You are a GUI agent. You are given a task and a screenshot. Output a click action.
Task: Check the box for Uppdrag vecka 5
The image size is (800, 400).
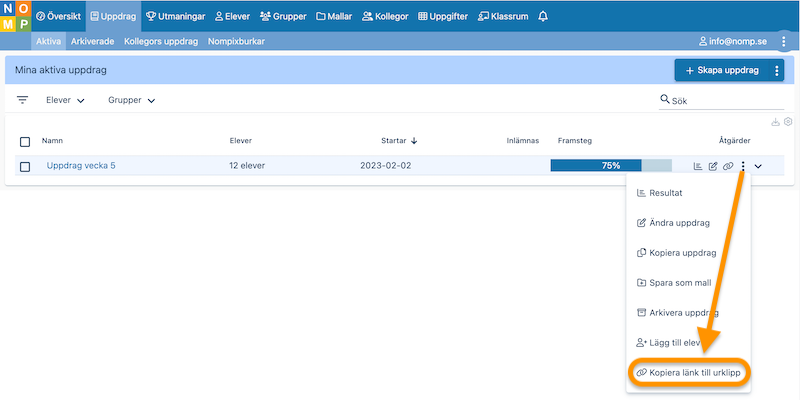pyautogui.click(x=25, y=166)
